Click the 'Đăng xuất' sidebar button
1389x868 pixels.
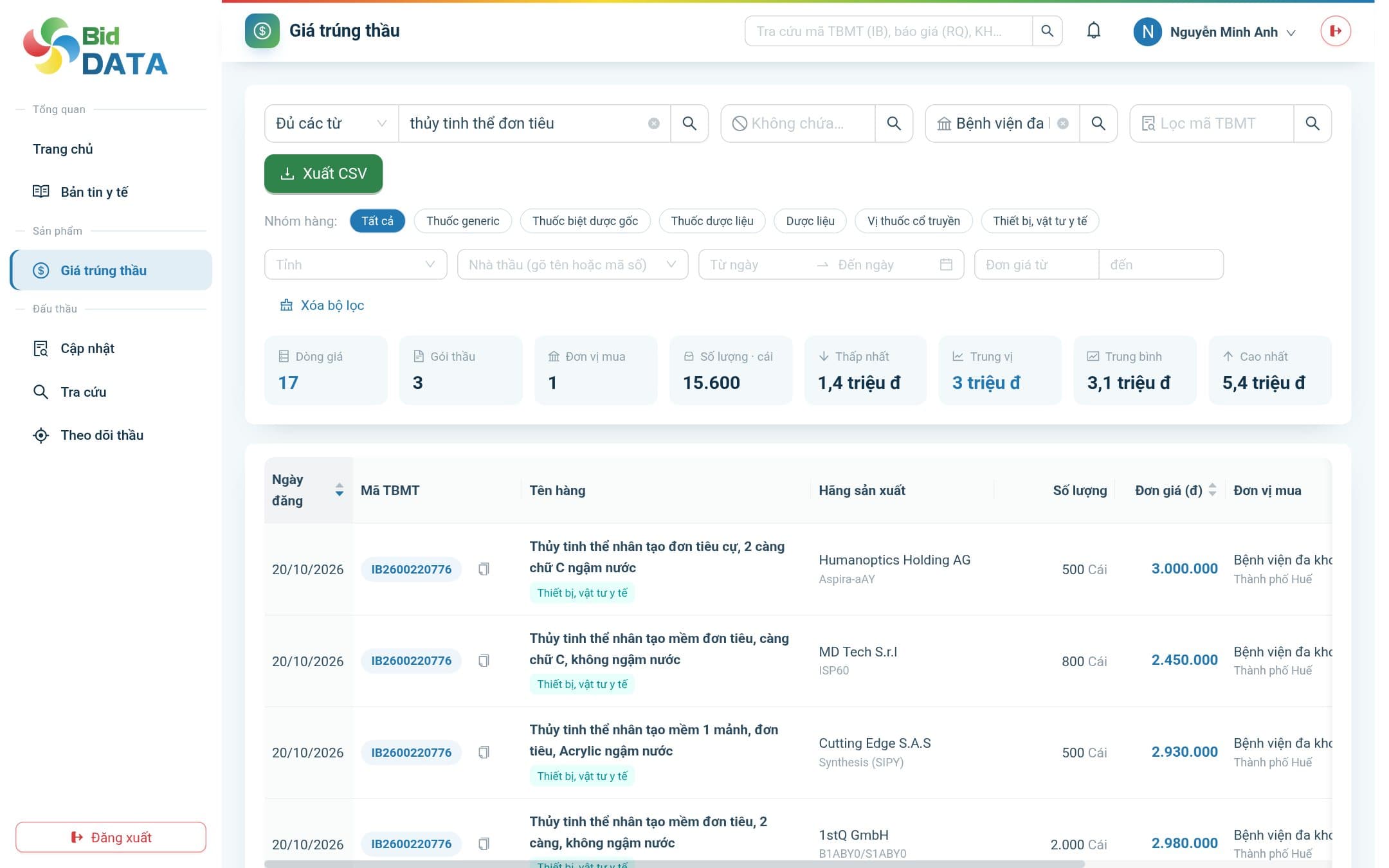[x=111, y=837]
